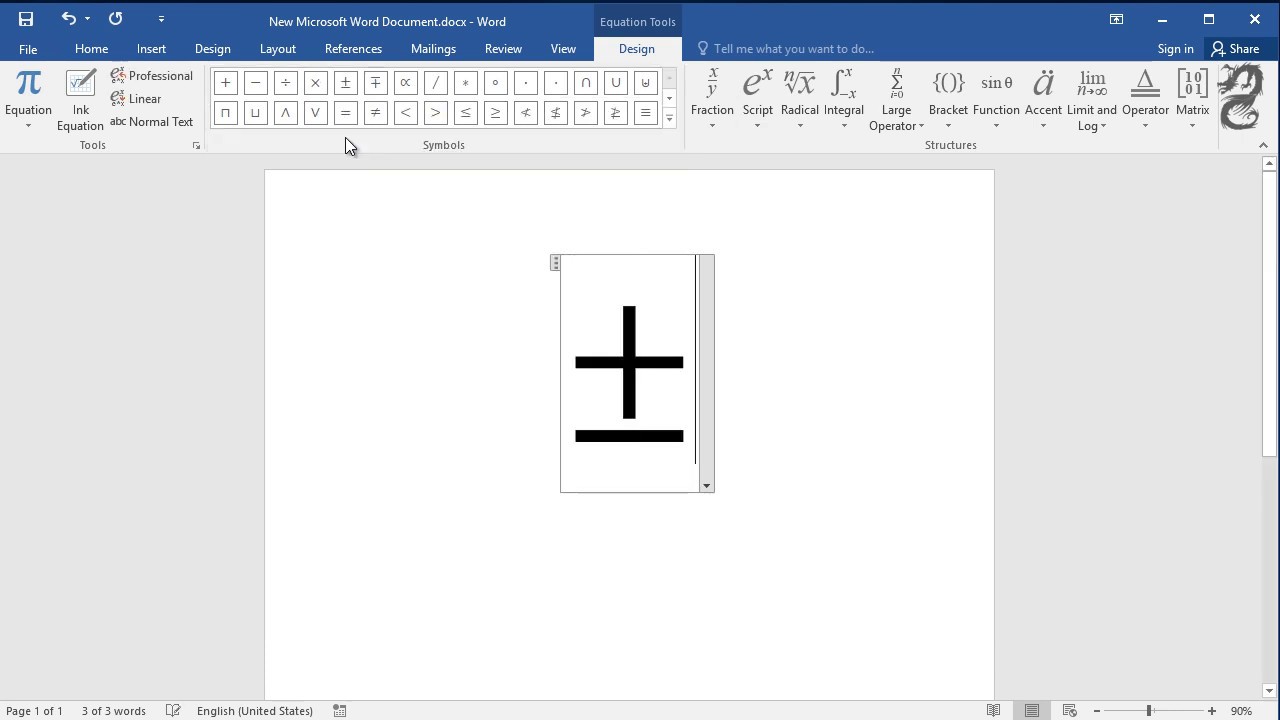
Task: Set equation to Linear format
Action: tap(136, 99)
